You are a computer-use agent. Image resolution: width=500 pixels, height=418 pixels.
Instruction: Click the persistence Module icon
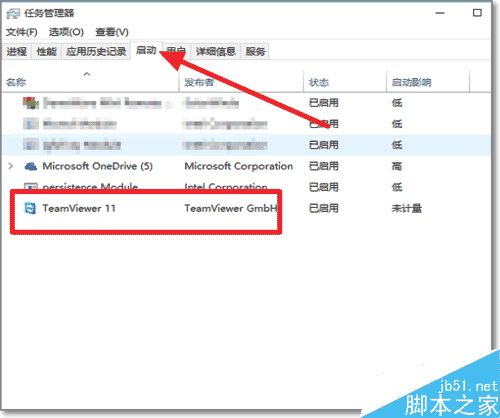(x=31, y=186)
